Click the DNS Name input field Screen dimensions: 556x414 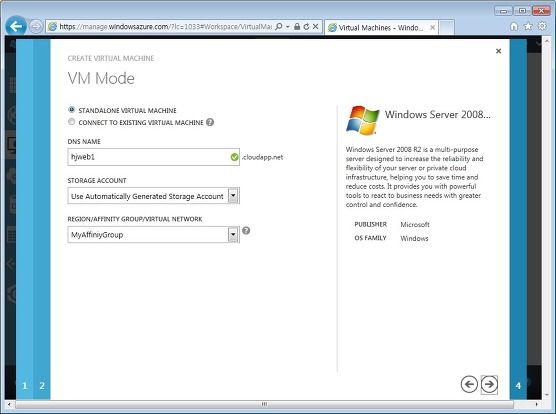point(154,157)
